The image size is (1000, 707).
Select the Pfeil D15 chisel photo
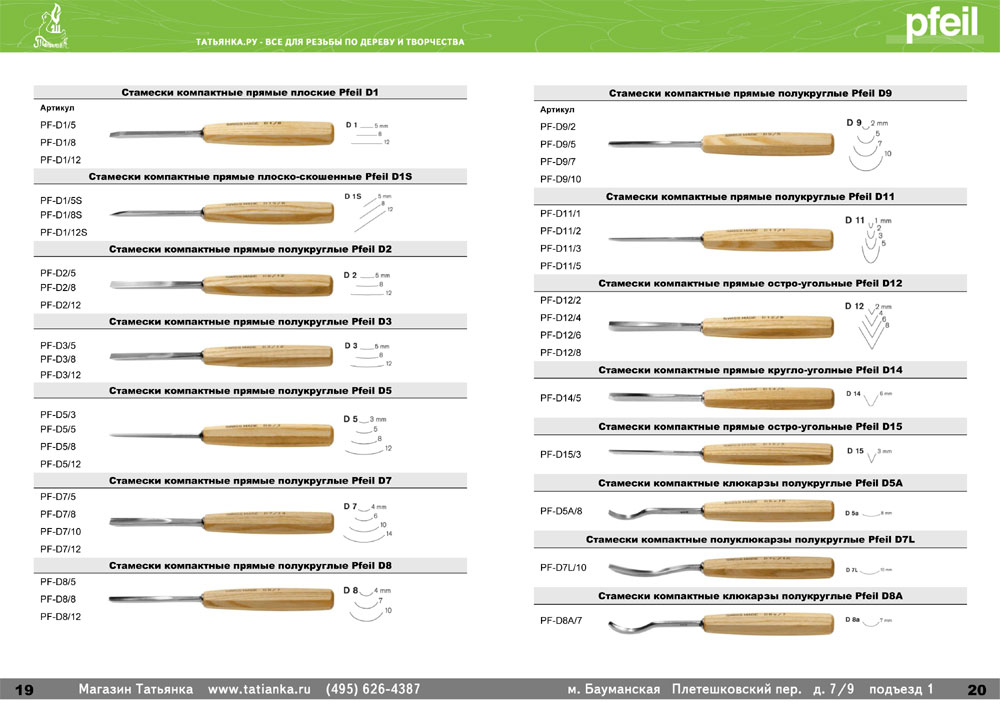721,453
